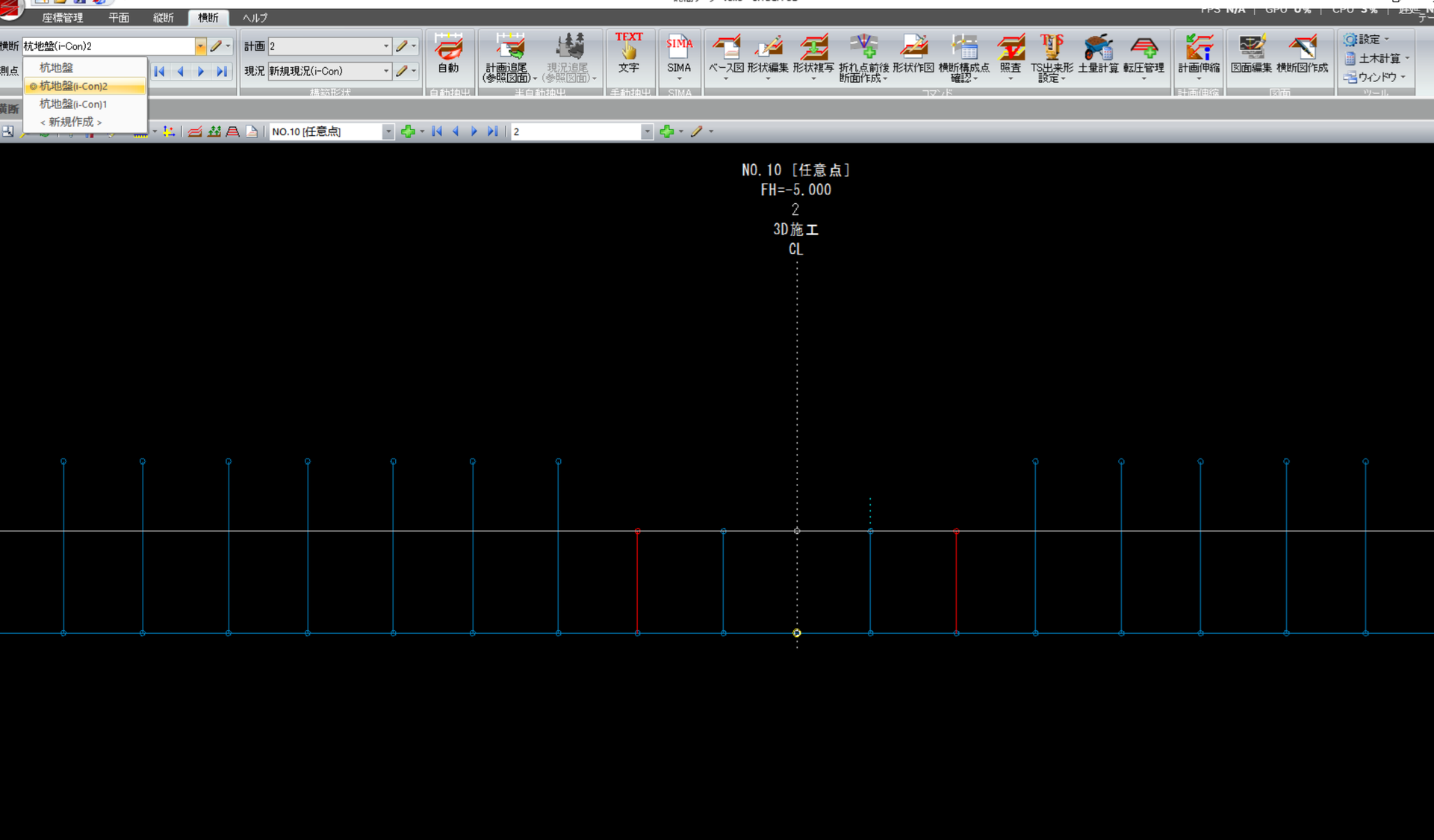The image size is (1434, 840).
Task: Go to next station in ribbon navigator
Action: point(201,72)
